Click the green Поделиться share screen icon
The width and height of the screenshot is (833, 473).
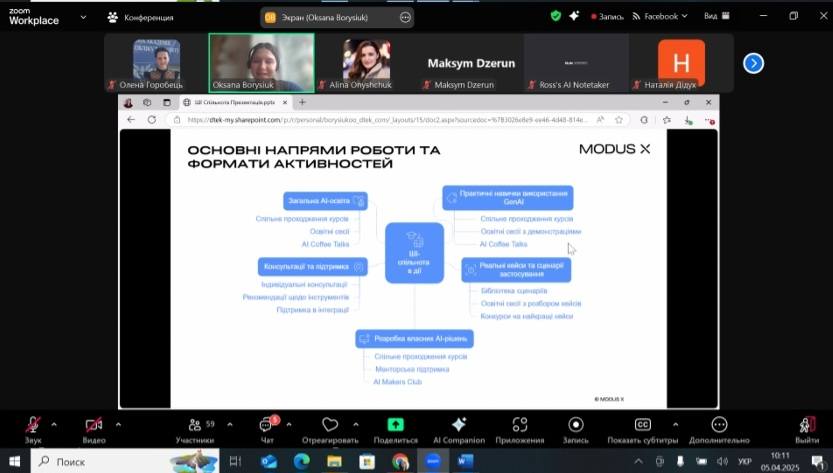(395, 425)
